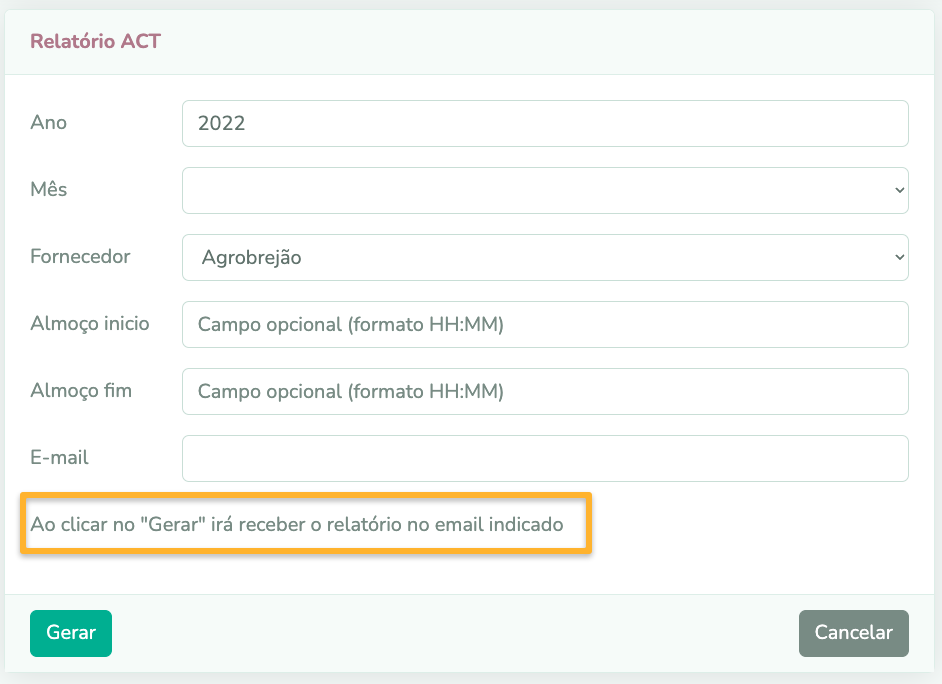Viewport: 942px width, 684px height.
Task: Select the Agrobrejão value text
Action: click(252, 258)
